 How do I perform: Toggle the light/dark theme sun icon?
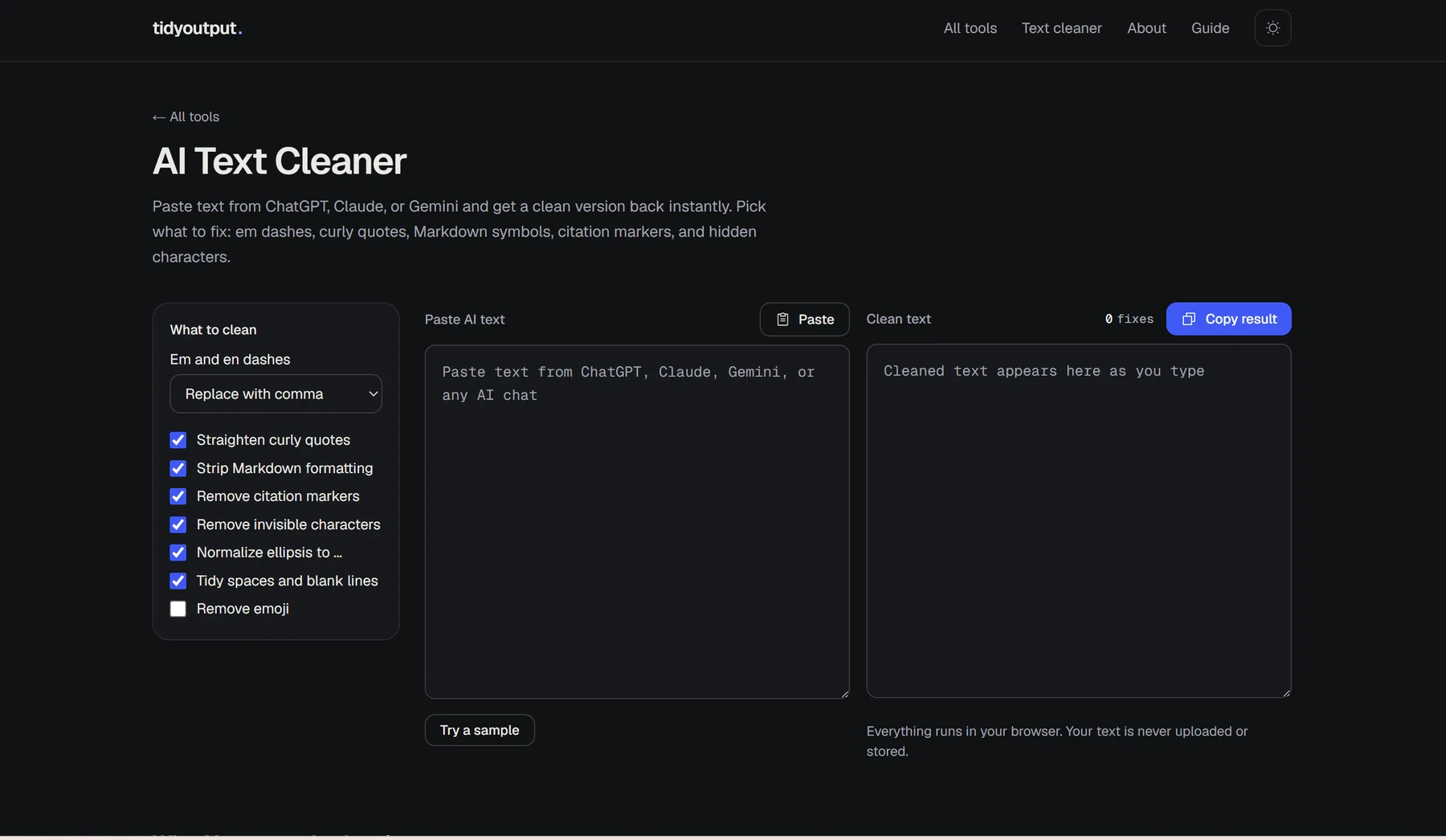(x=1272, y=28)
